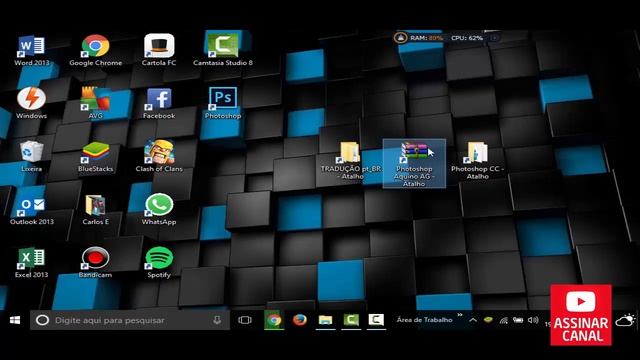Image resolution: width=640 pixels, height=360 pixels.
Task: Select the Facebook desktop shortcut
Action: 159,103
